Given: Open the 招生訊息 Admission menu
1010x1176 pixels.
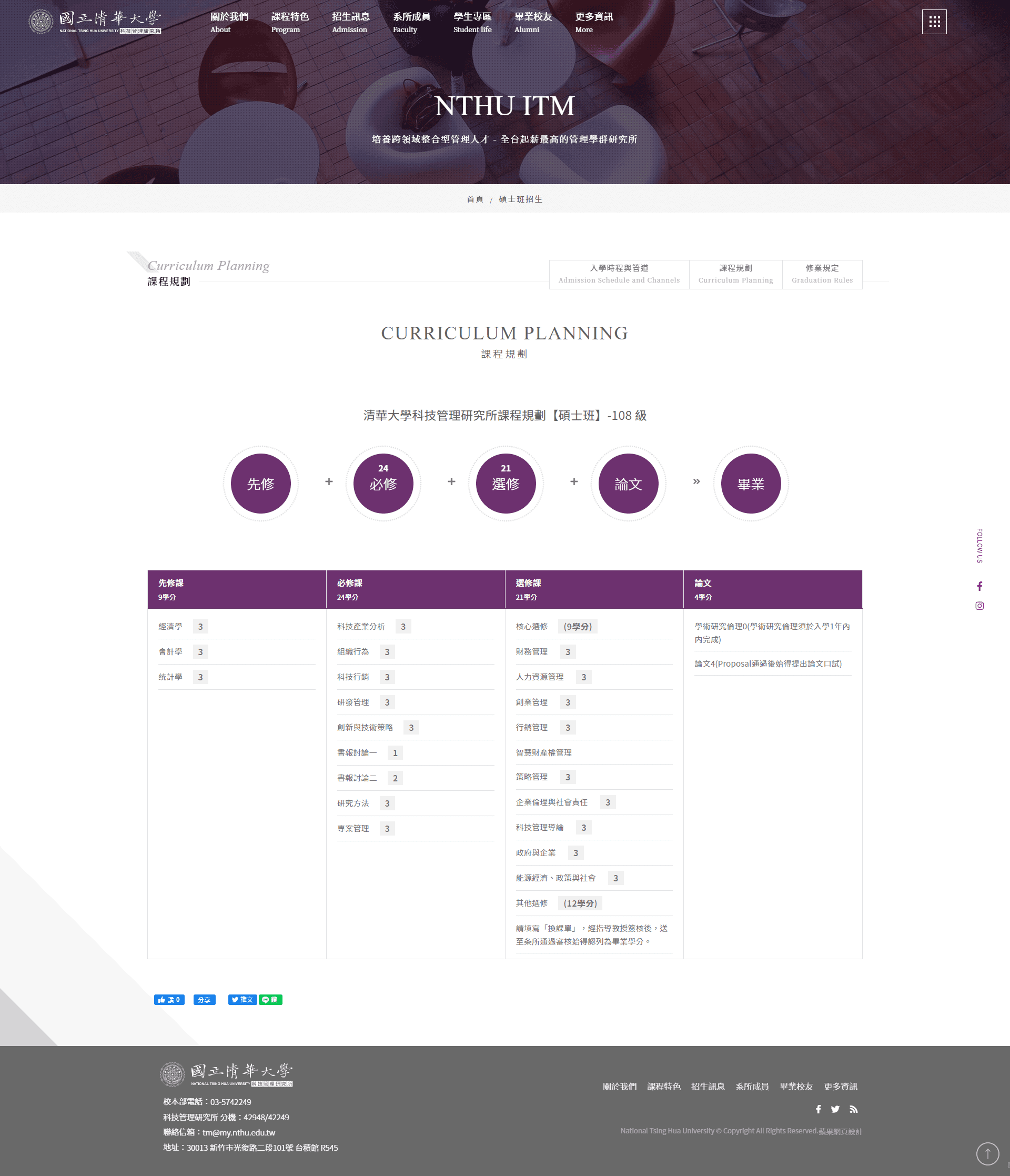Looking at the screenshot, I should tap(351, 22).
